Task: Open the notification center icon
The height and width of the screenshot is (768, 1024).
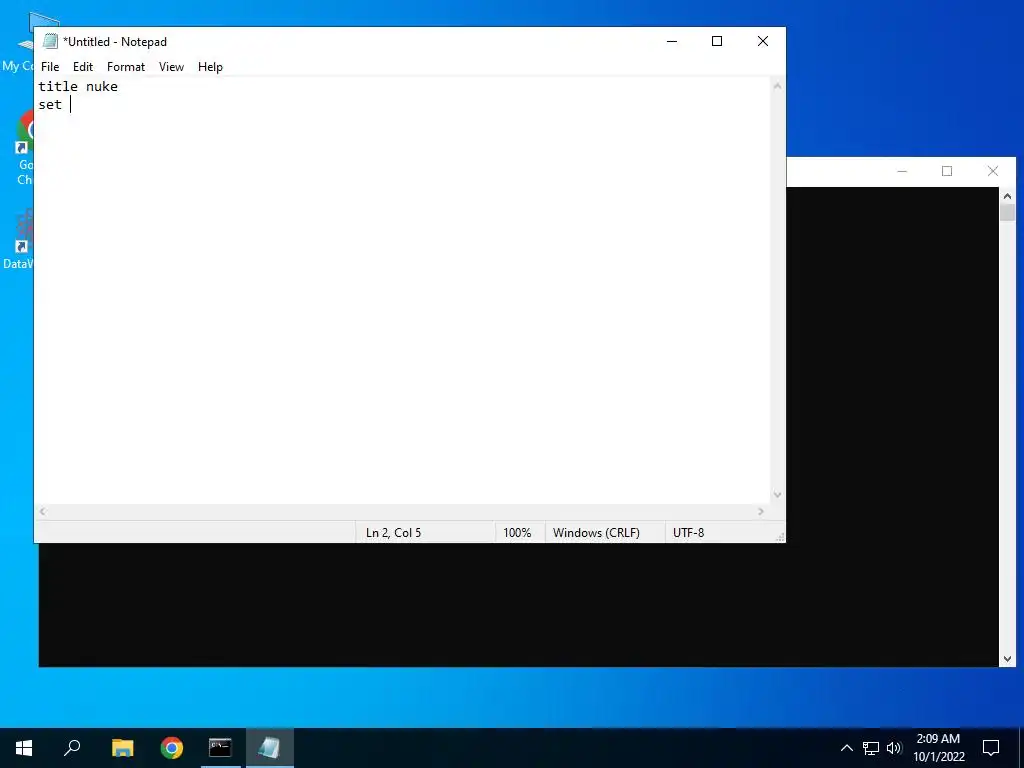Action: click(x=991, y=748)
